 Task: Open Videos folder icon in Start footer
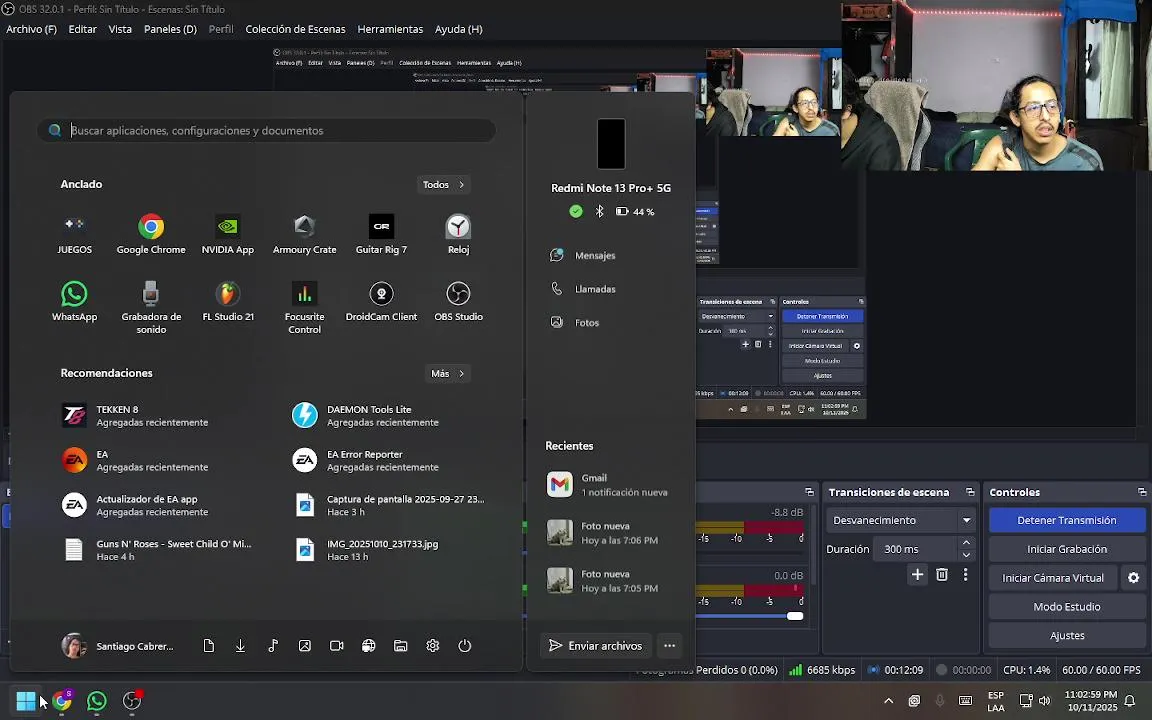tap(336, 646)
